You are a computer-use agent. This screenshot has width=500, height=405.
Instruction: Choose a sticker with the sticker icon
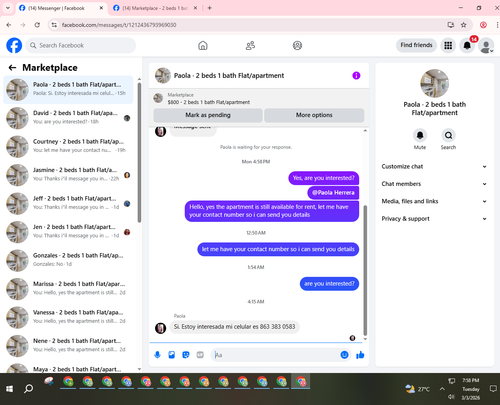(x=186, y=355)
